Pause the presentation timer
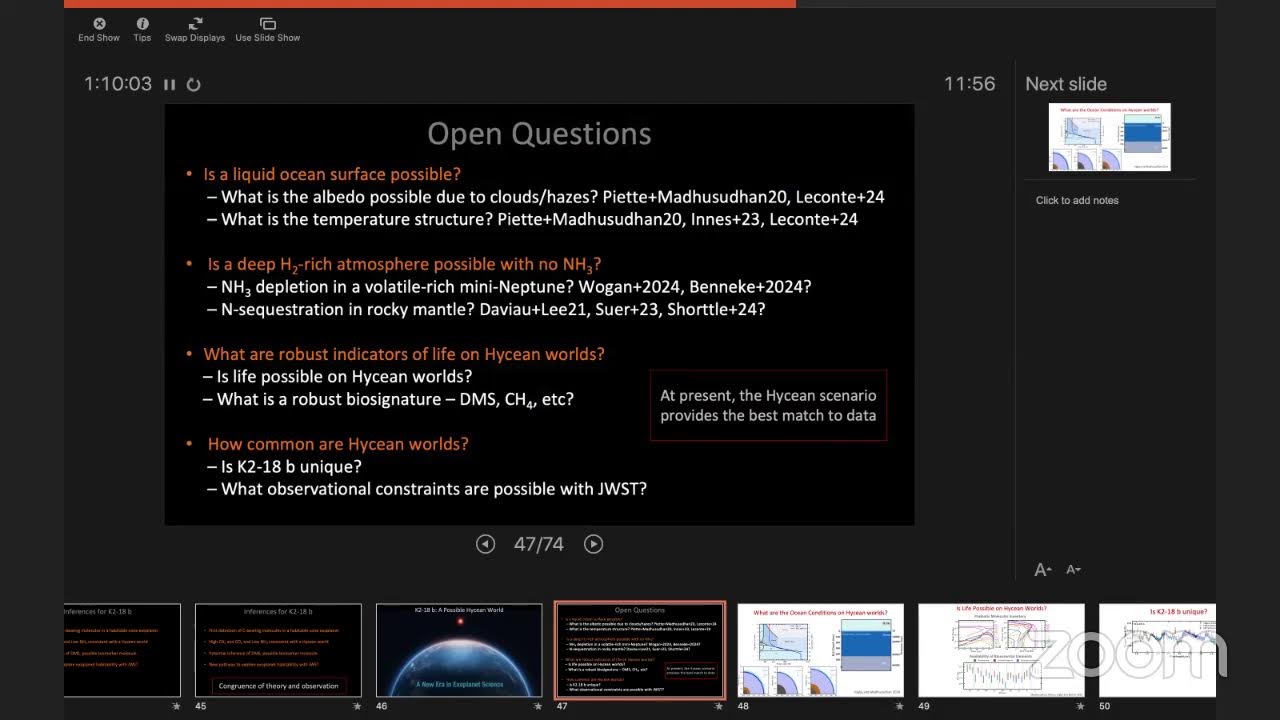This screenshot has width=1280, height=720. pyautogui.click(x=170, y=85)
